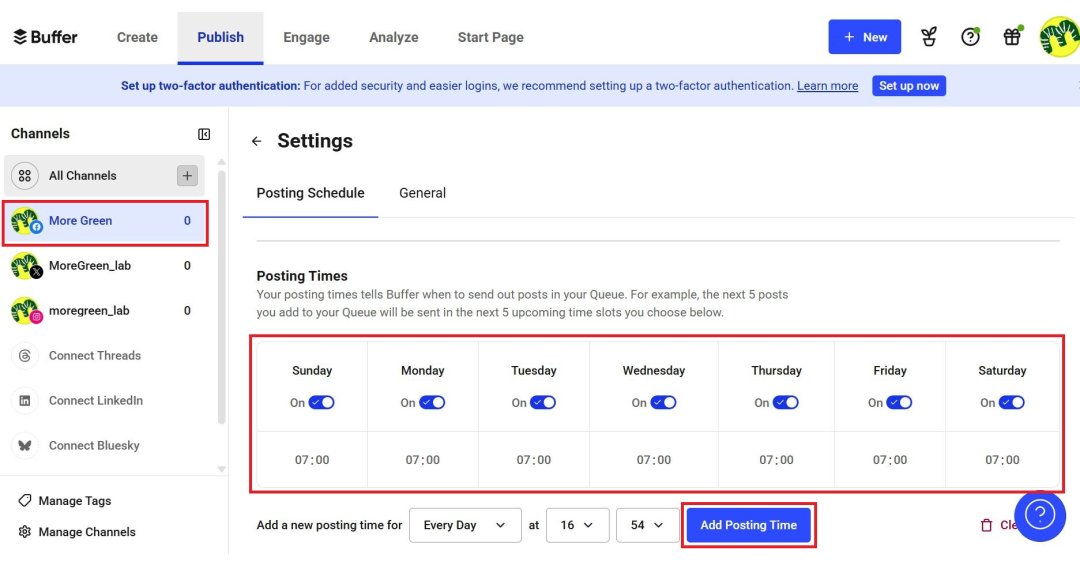Switch to the General settings tab
This screenshot has width=1080, height=566.
tap(422, 193)
